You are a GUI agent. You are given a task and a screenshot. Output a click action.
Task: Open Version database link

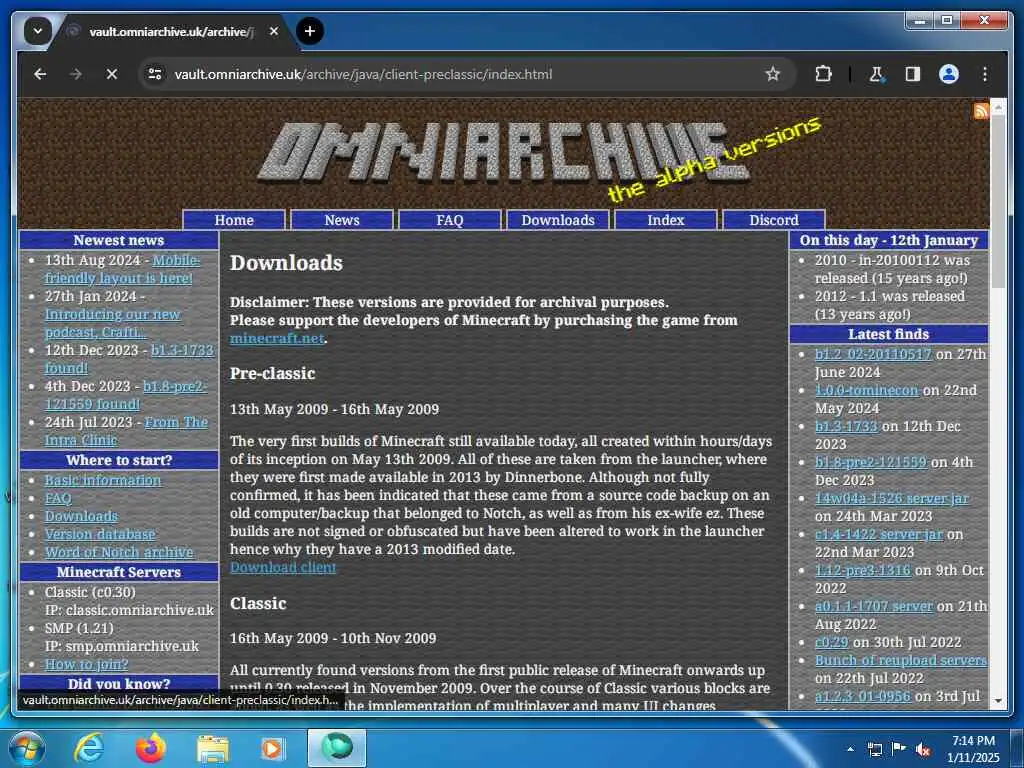pos(100,534)
